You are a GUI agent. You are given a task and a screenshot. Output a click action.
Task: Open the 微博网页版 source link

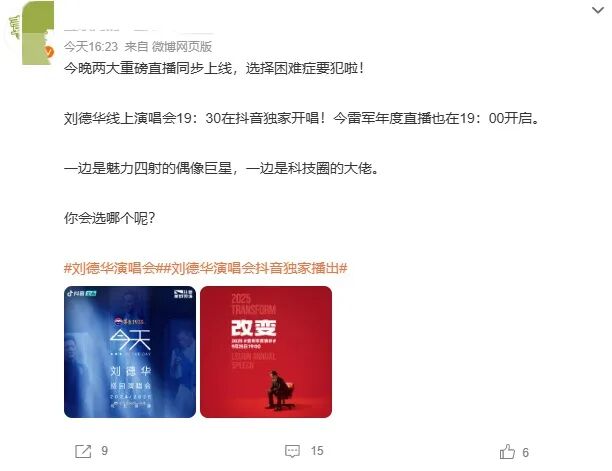pyautogui.click(x=182, y=47)
